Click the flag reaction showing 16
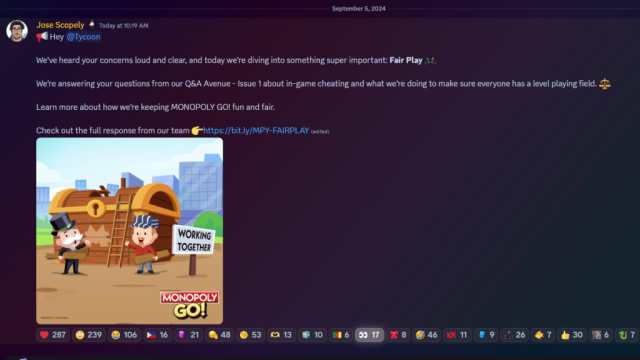This screenshot has width=640, height=360. (157, 335)
